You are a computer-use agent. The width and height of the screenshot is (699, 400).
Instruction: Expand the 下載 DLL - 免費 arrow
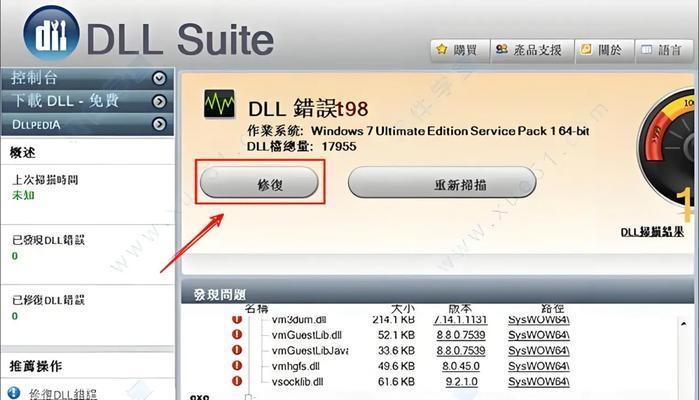click(159, 102)
